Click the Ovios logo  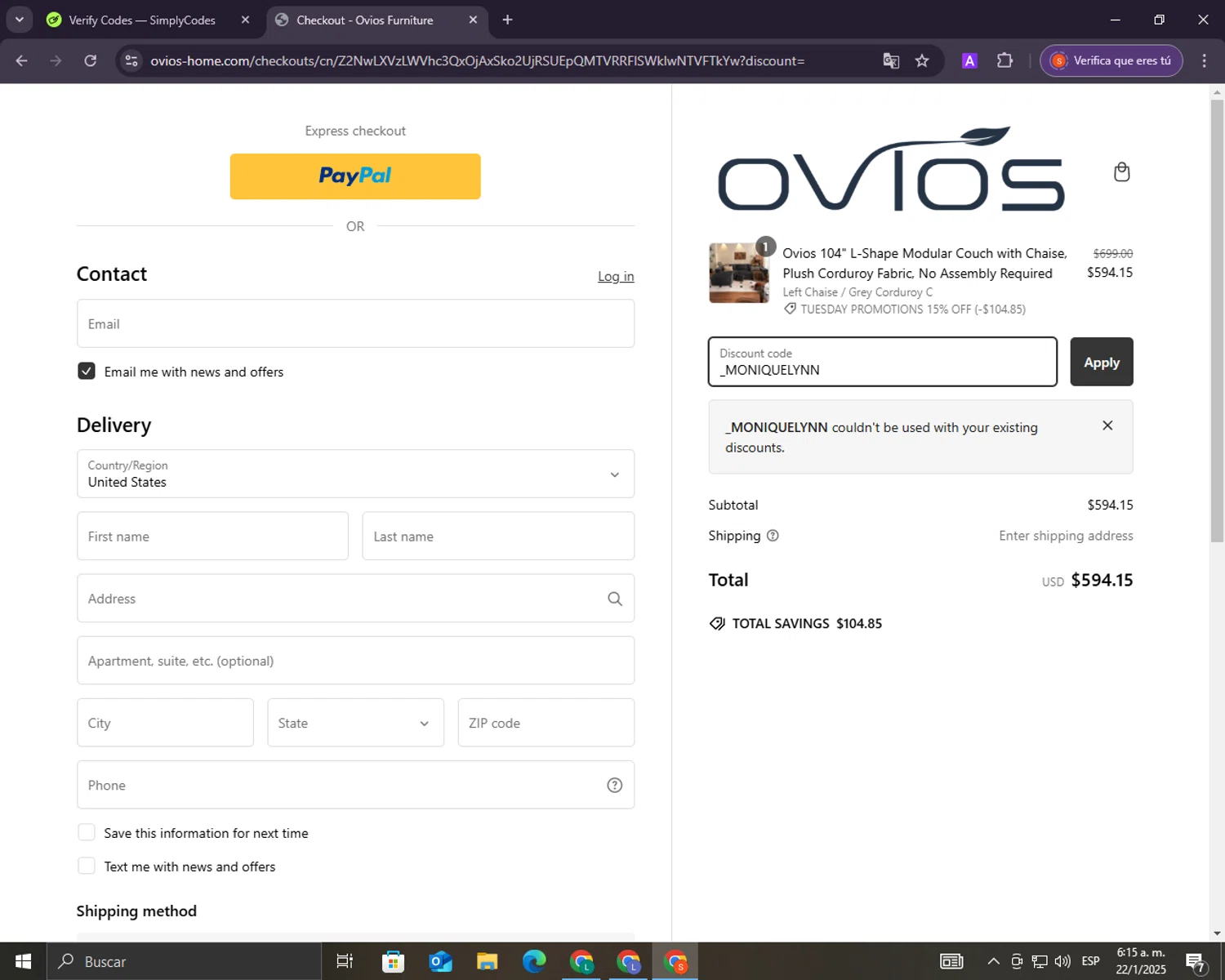[891, 169]
